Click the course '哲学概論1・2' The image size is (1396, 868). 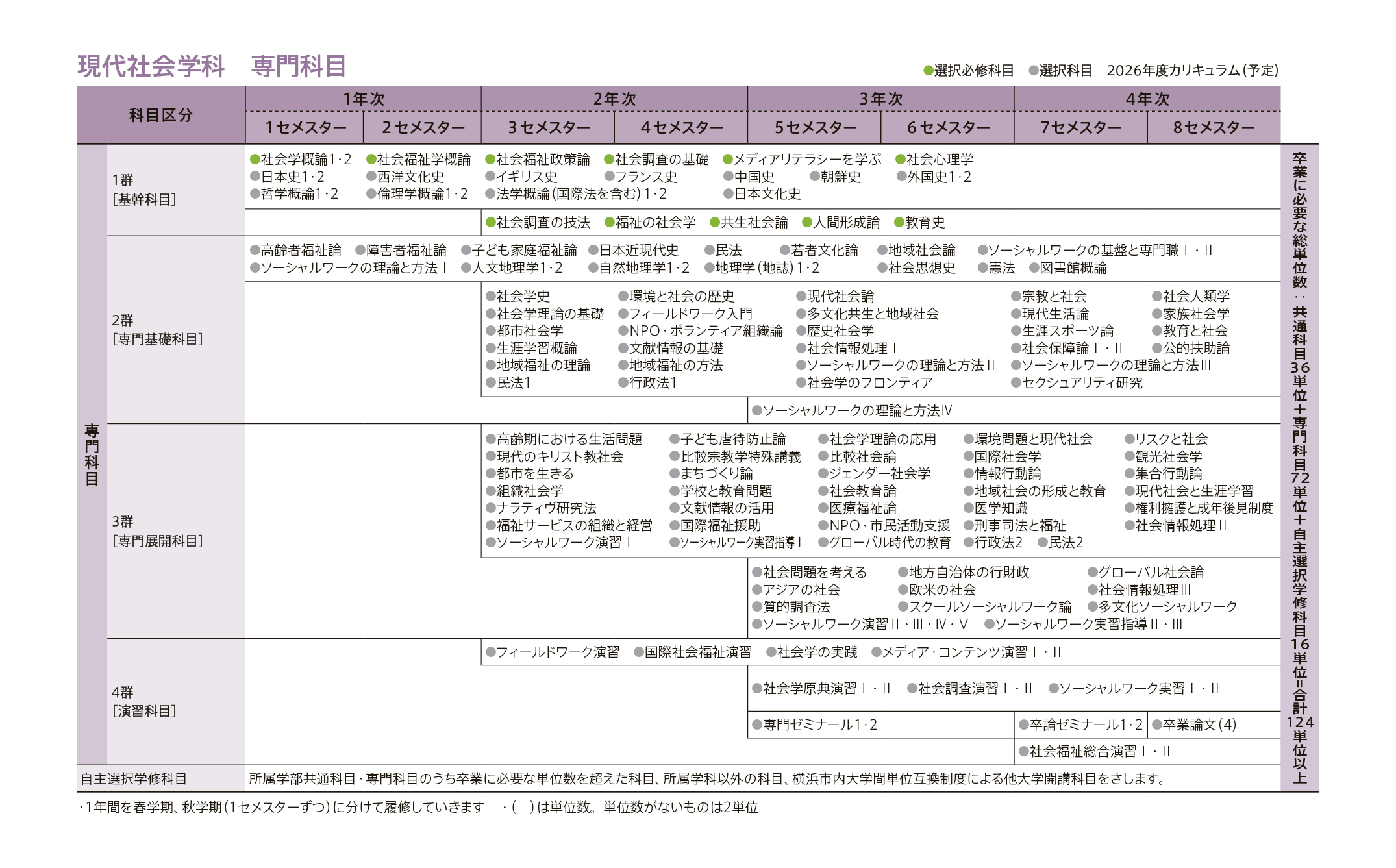[x=294, y=193]
